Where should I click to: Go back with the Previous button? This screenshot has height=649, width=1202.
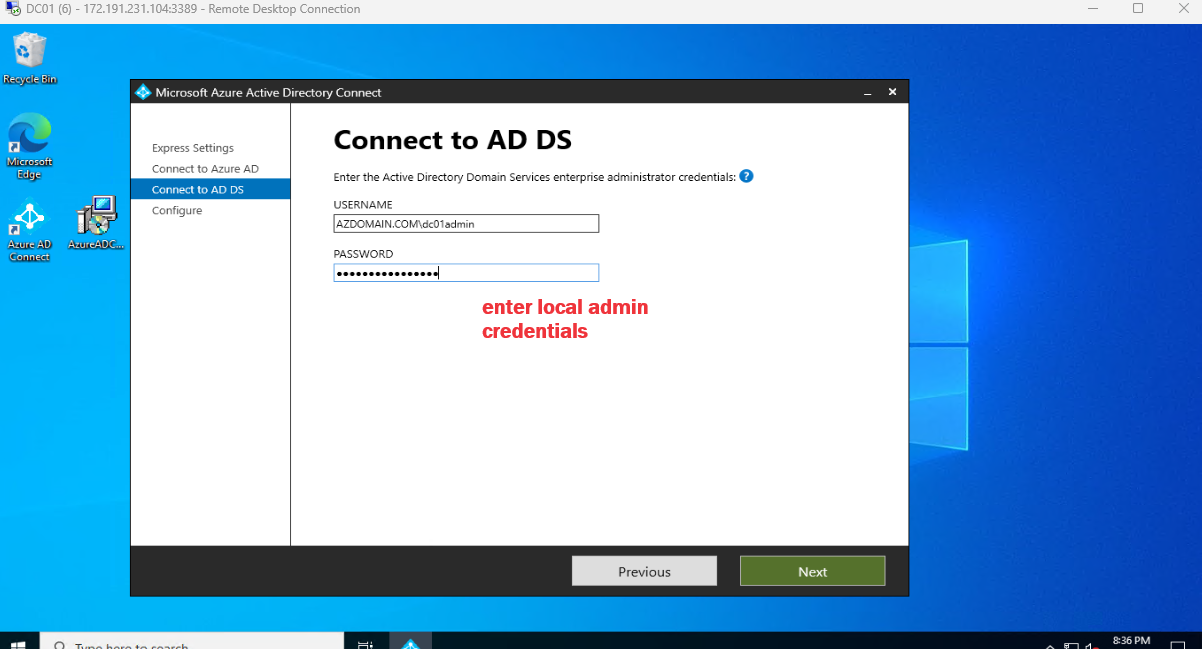[x=644, y=571]
